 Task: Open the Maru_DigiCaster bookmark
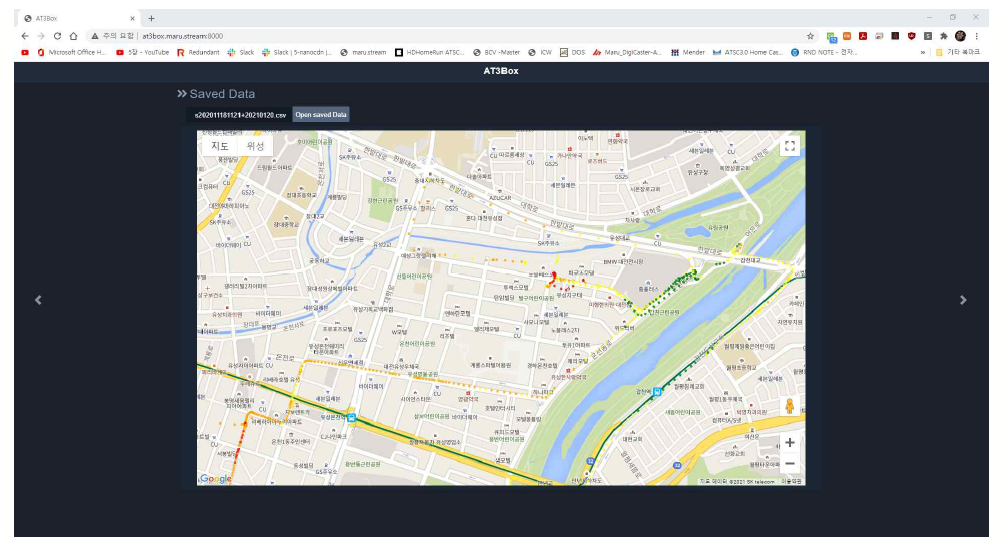[627, 53]
